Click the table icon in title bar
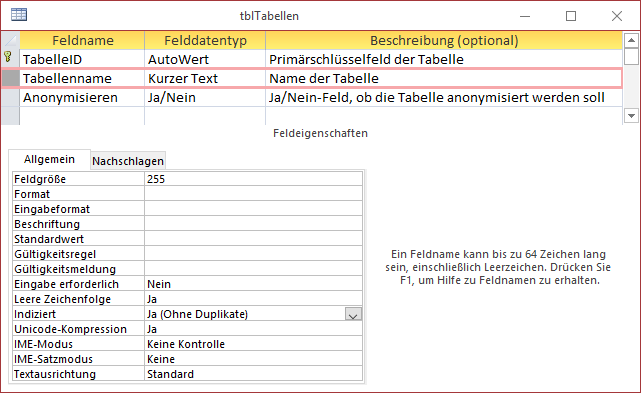 [19, 15]
